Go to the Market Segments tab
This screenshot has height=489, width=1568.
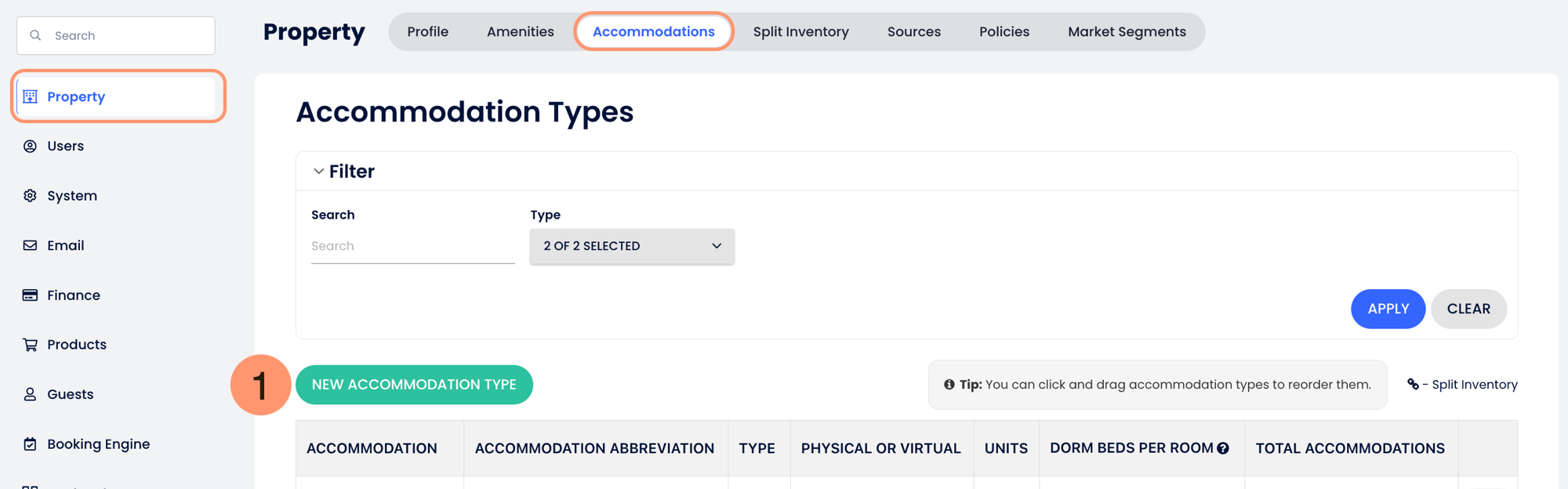click(x=1127, y=32)
